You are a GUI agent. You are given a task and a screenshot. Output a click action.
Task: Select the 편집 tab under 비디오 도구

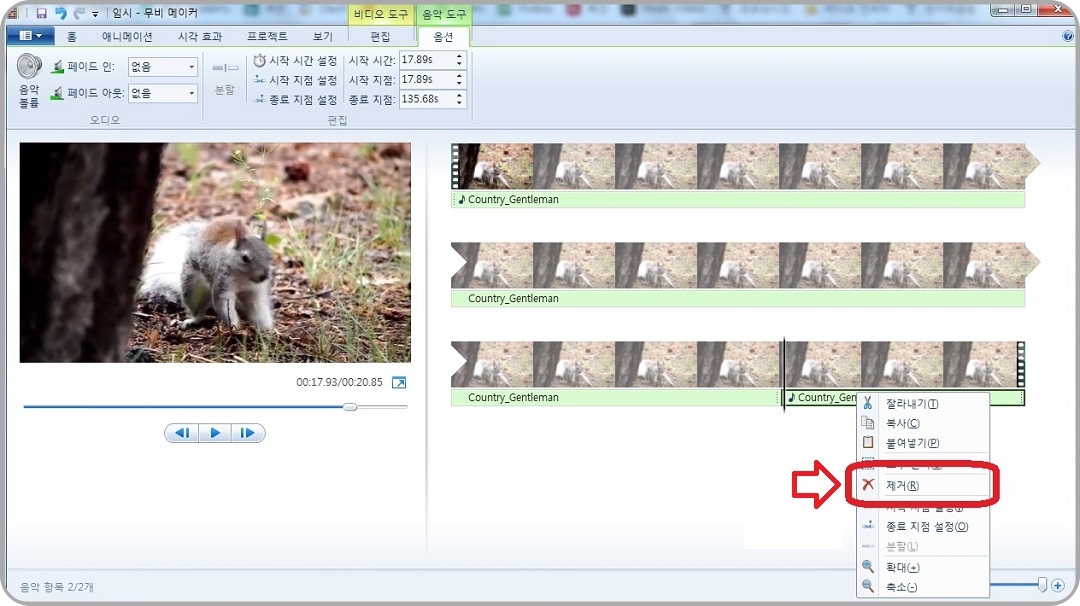pos(380,36)
